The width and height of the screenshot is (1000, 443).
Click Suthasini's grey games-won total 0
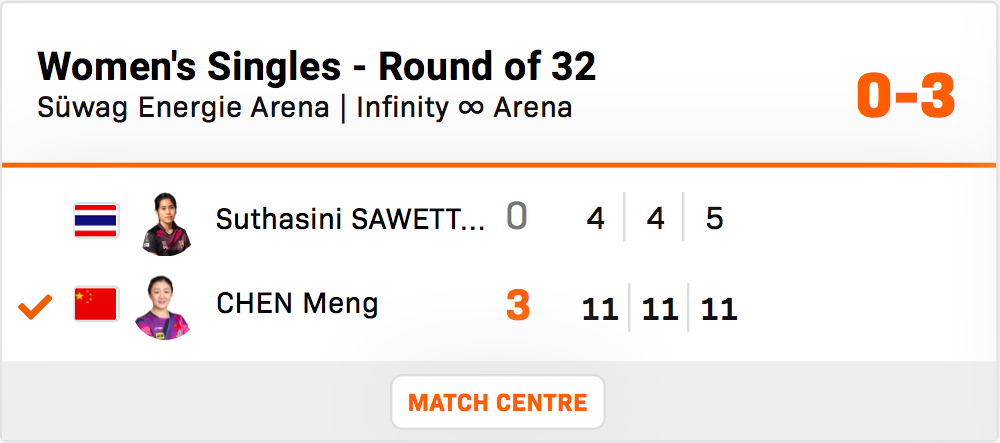(x=516, y=217)
